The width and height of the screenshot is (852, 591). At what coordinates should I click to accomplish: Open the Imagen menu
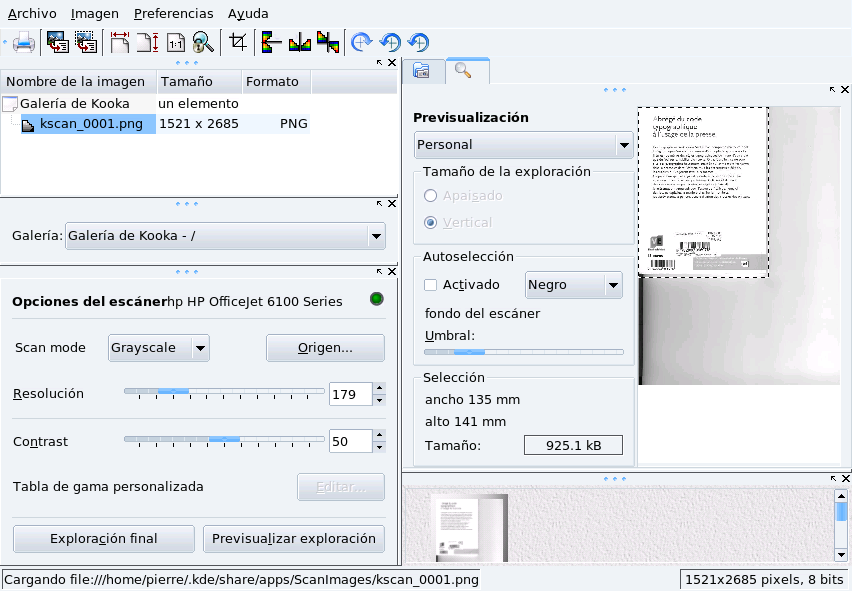(95, 14)
